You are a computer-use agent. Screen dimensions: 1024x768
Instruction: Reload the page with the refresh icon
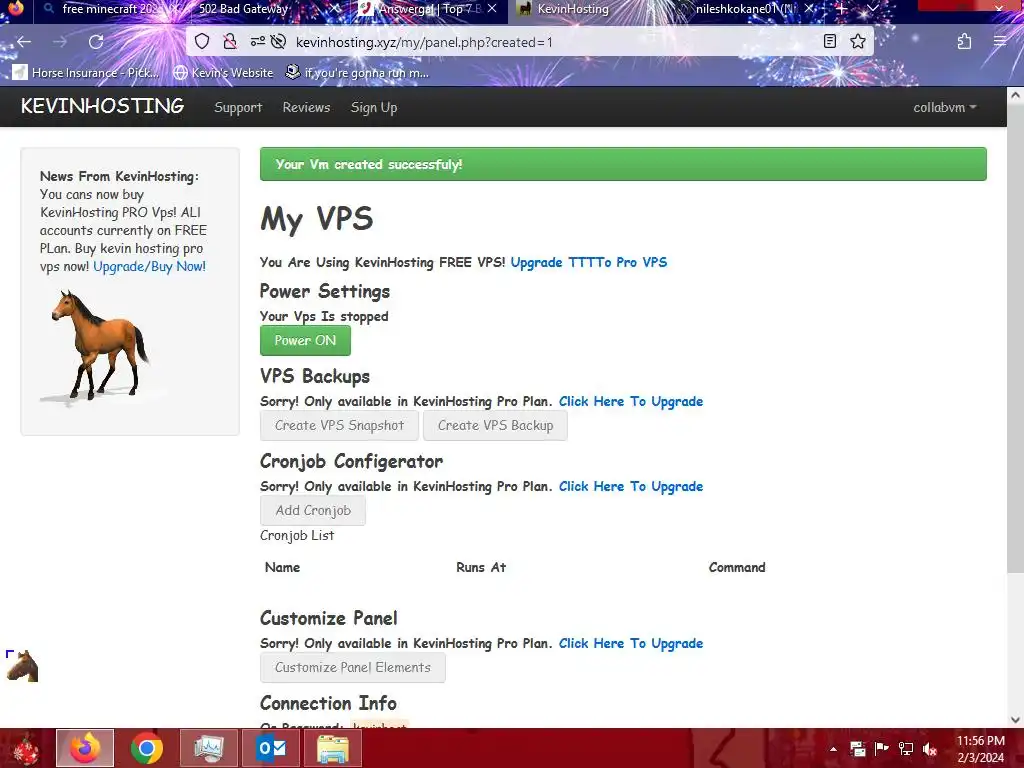(96, 42)
